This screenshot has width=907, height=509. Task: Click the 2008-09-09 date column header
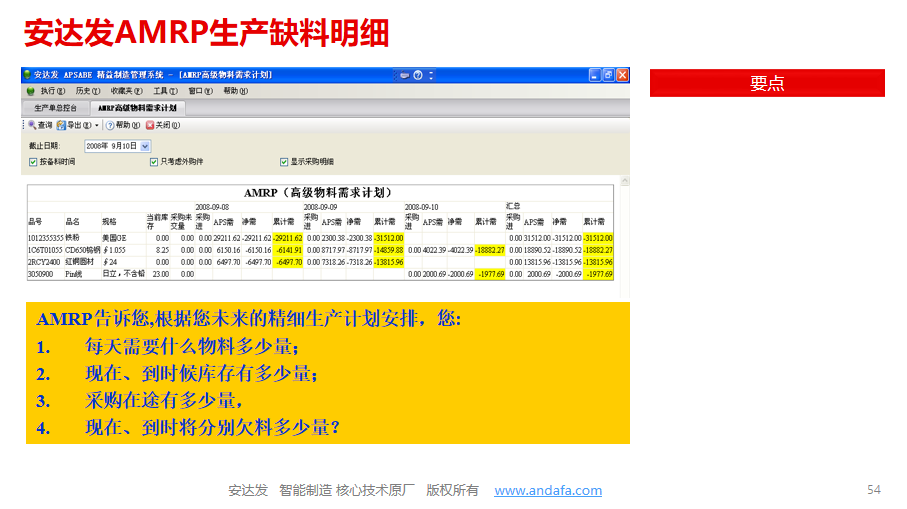(320, 207)
